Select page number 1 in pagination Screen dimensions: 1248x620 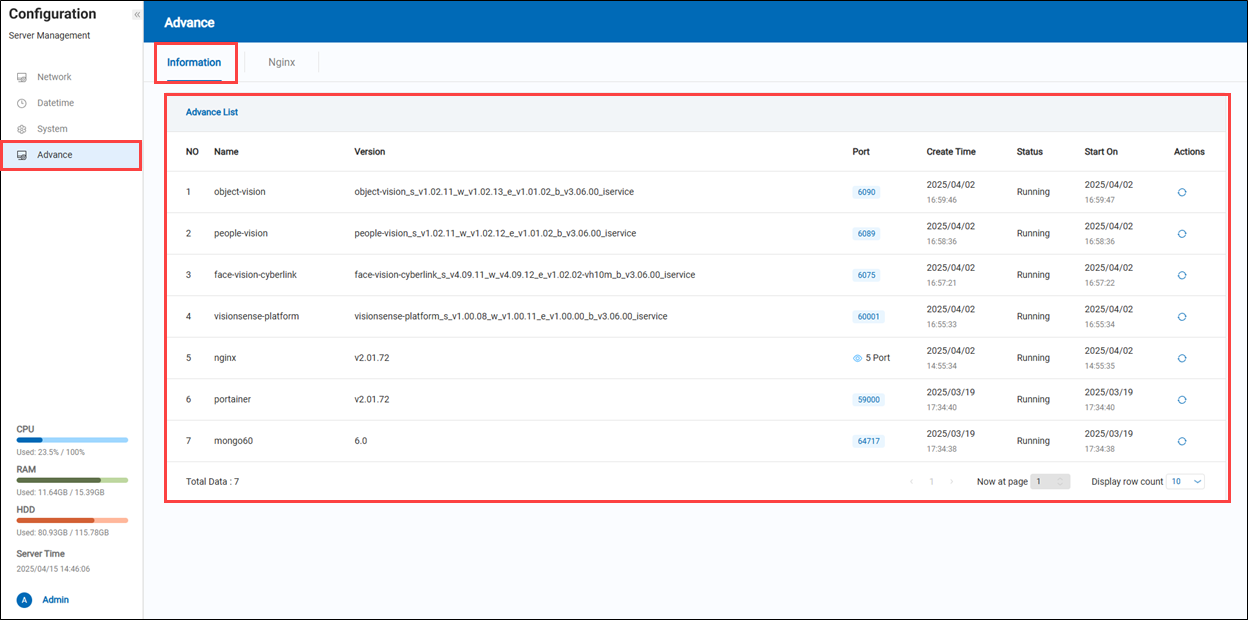click(931, 481)
